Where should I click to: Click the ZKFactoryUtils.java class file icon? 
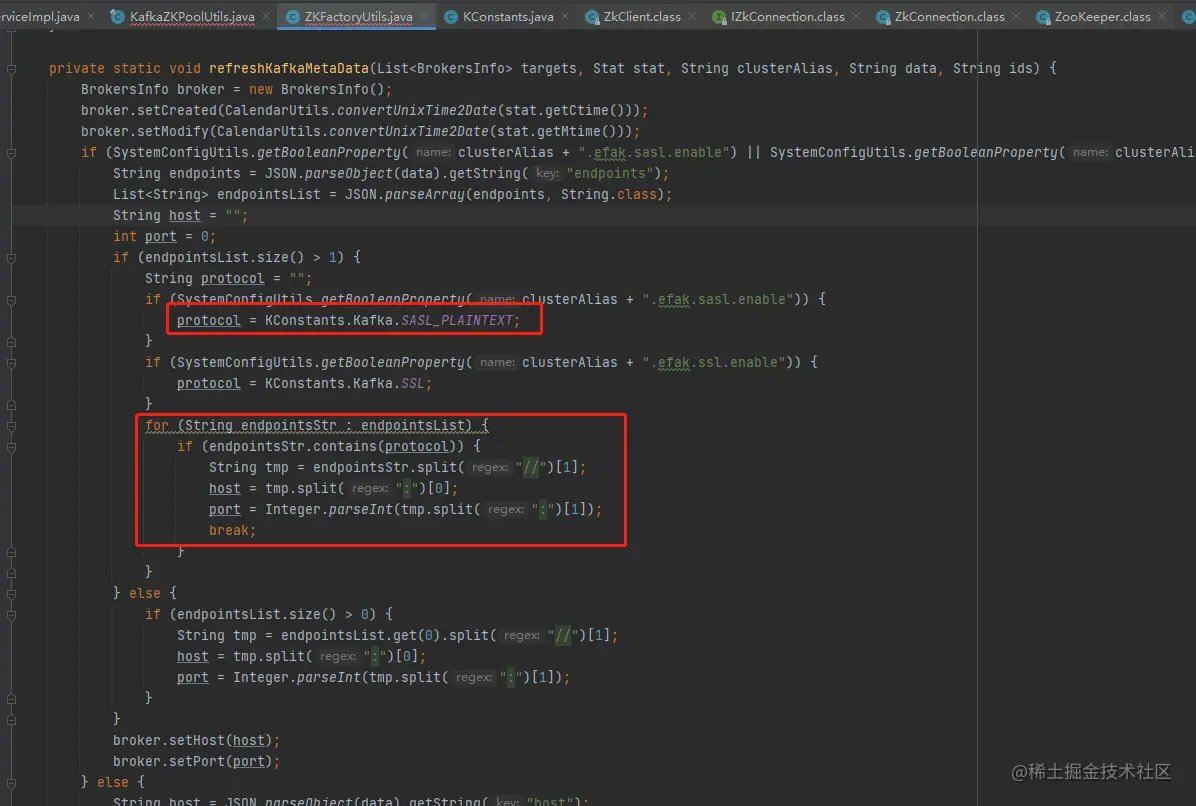point(292,16)
